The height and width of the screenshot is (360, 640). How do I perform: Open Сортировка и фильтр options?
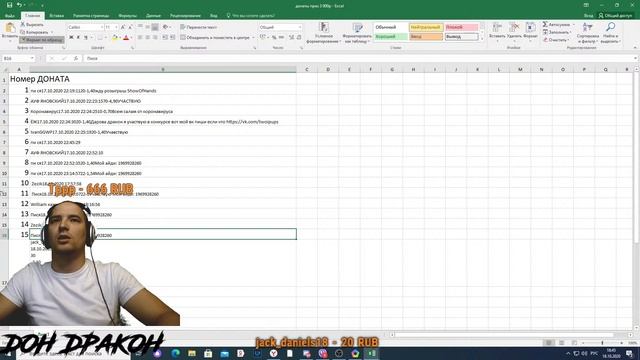point(588,33)
